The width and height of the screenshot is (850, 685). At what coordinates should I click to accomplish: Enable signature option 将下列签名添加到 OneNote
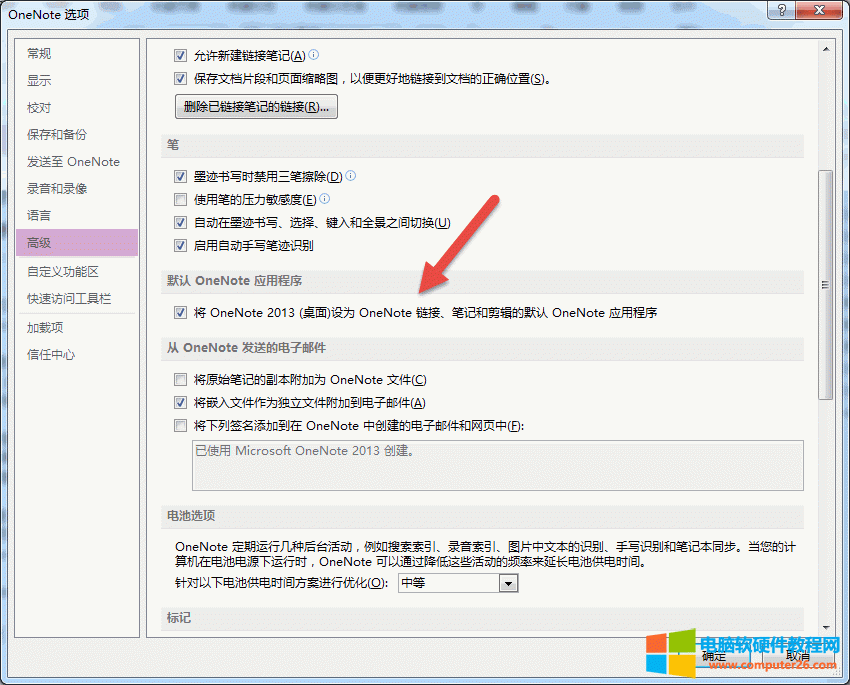[181, 426]
